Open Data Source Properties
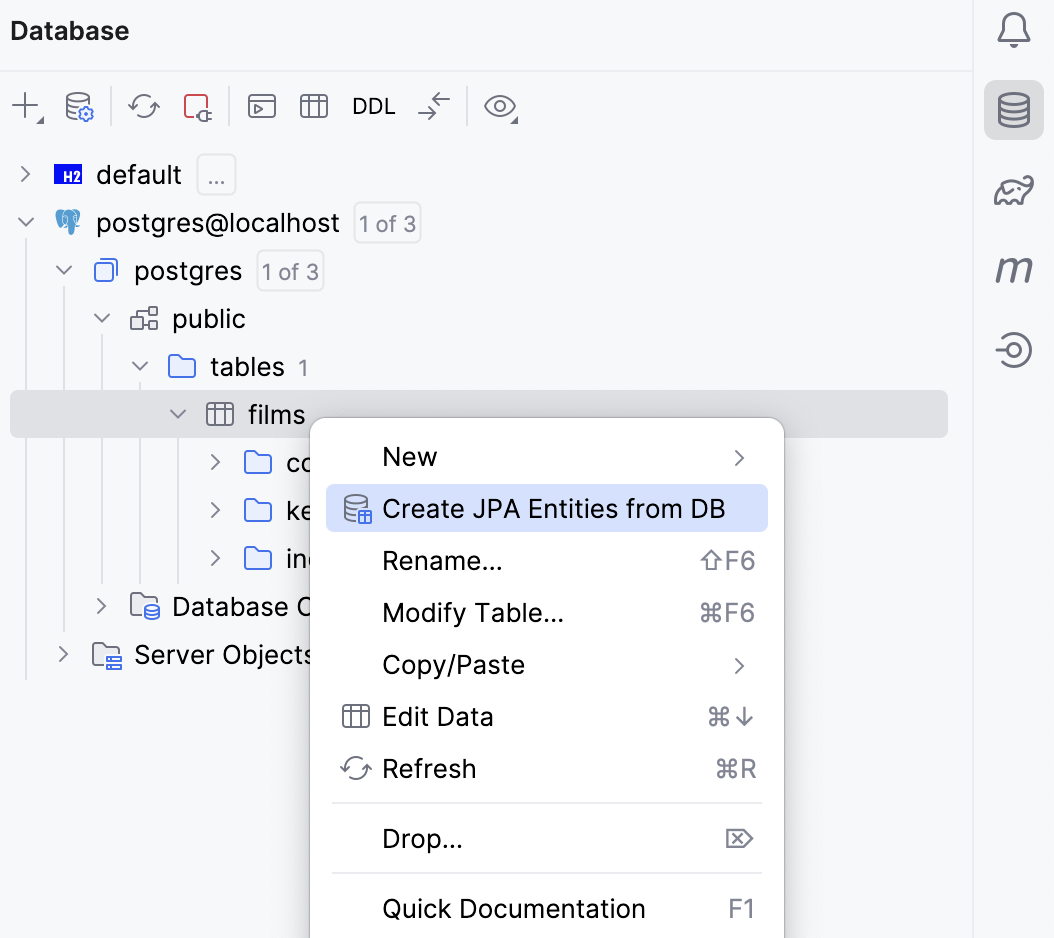 [79, 106]
